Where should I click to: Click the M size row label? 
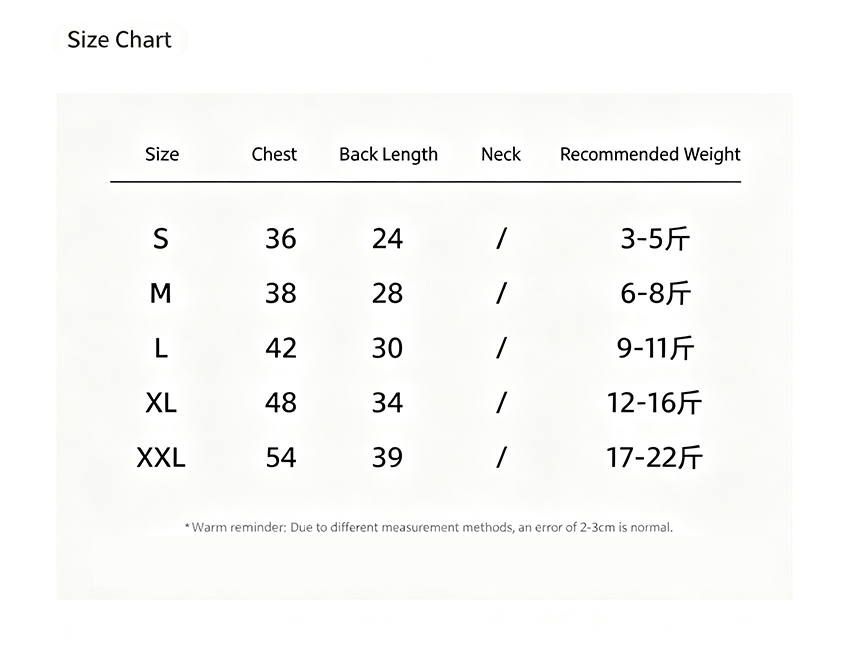pyautogui.click(x=160, y=293)
